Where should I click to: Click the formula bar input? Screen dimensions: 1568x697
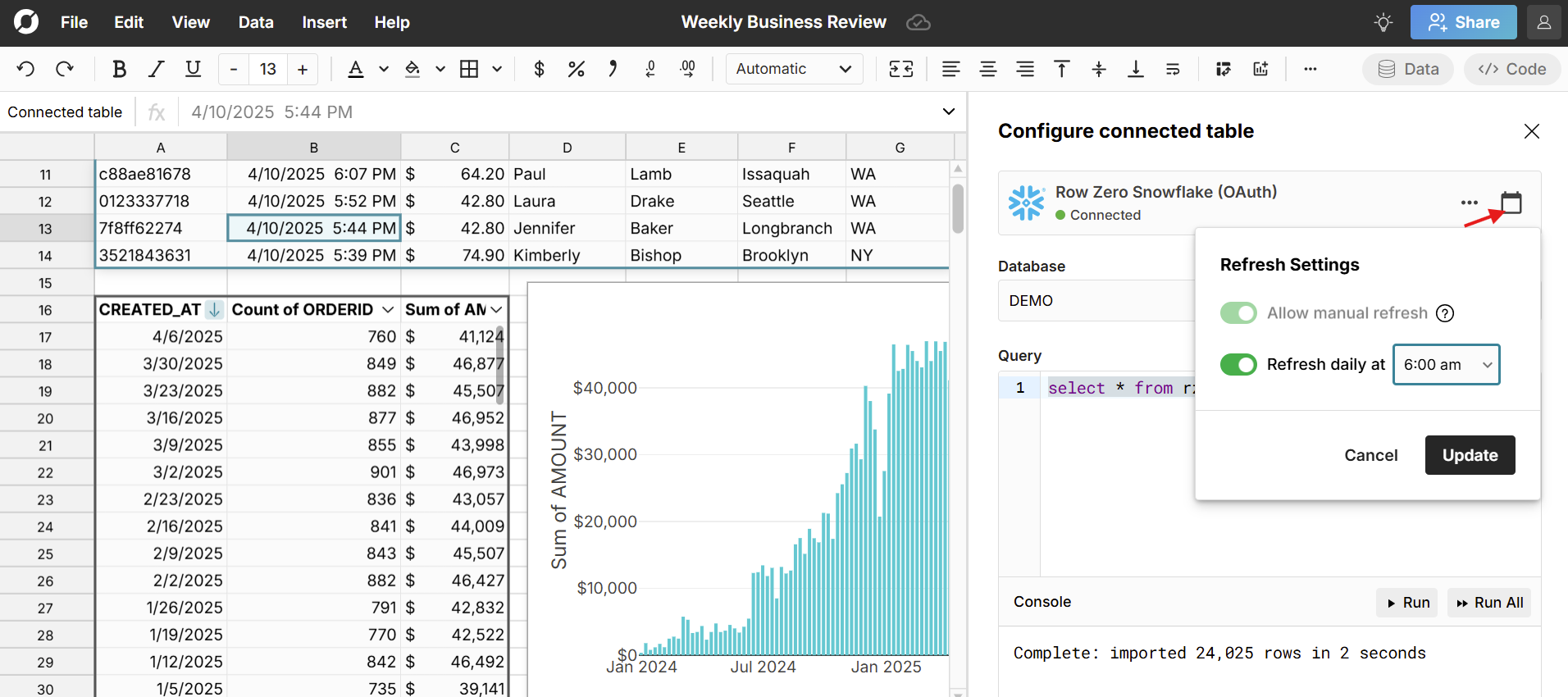coord(558,112)
